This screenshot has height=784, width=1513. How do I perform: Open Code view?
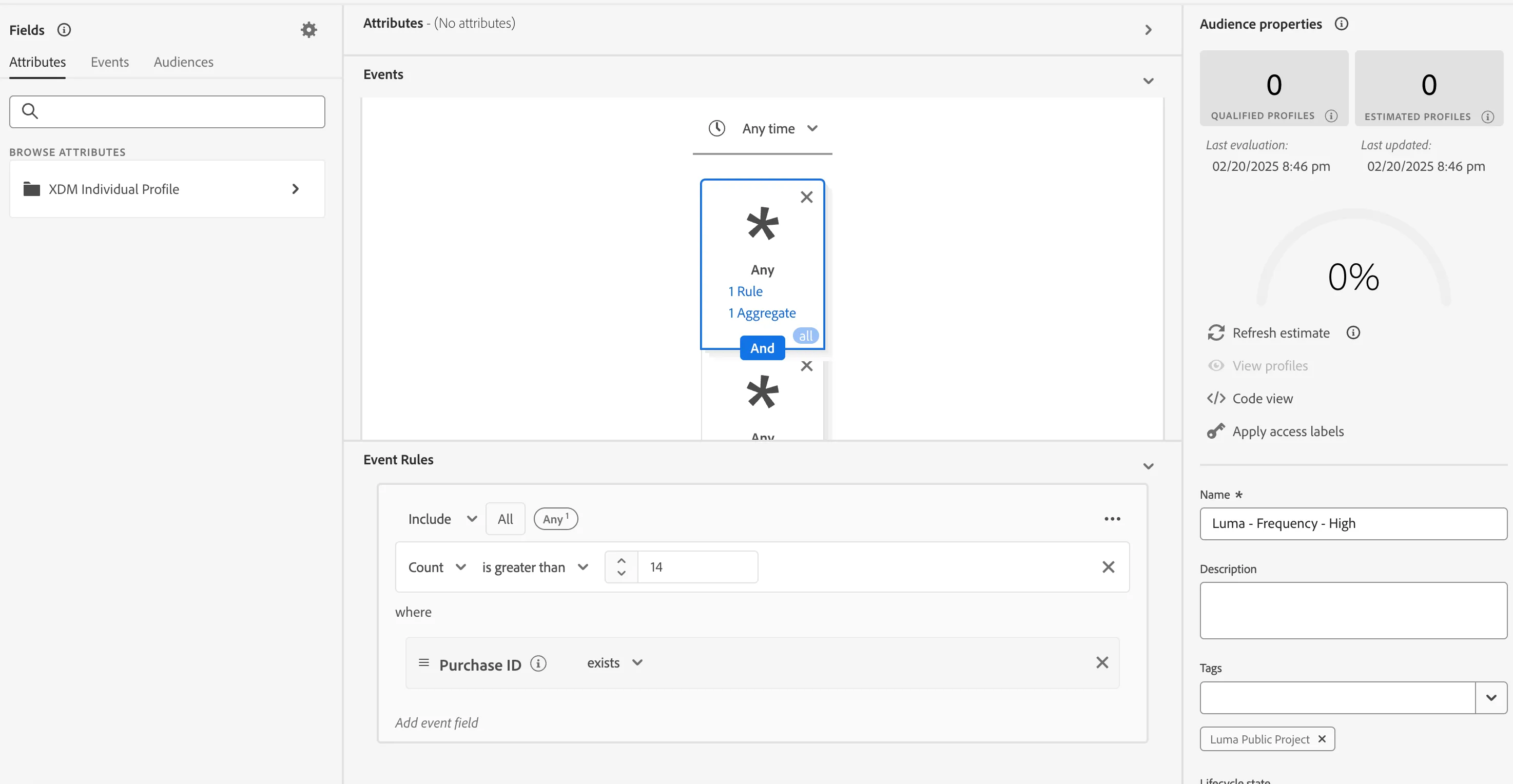tap(1250, 399)
